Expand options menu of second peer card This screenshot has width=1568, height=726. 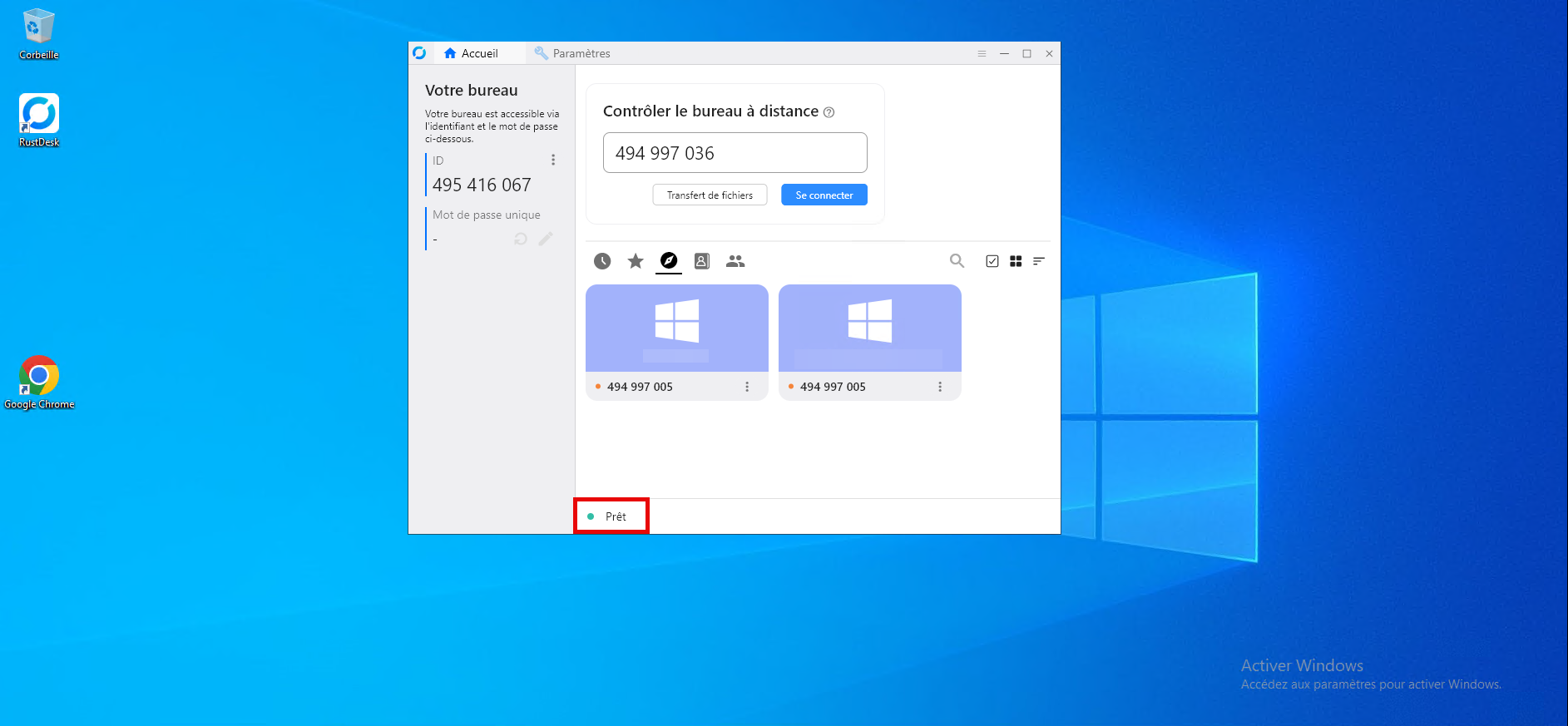940,387
